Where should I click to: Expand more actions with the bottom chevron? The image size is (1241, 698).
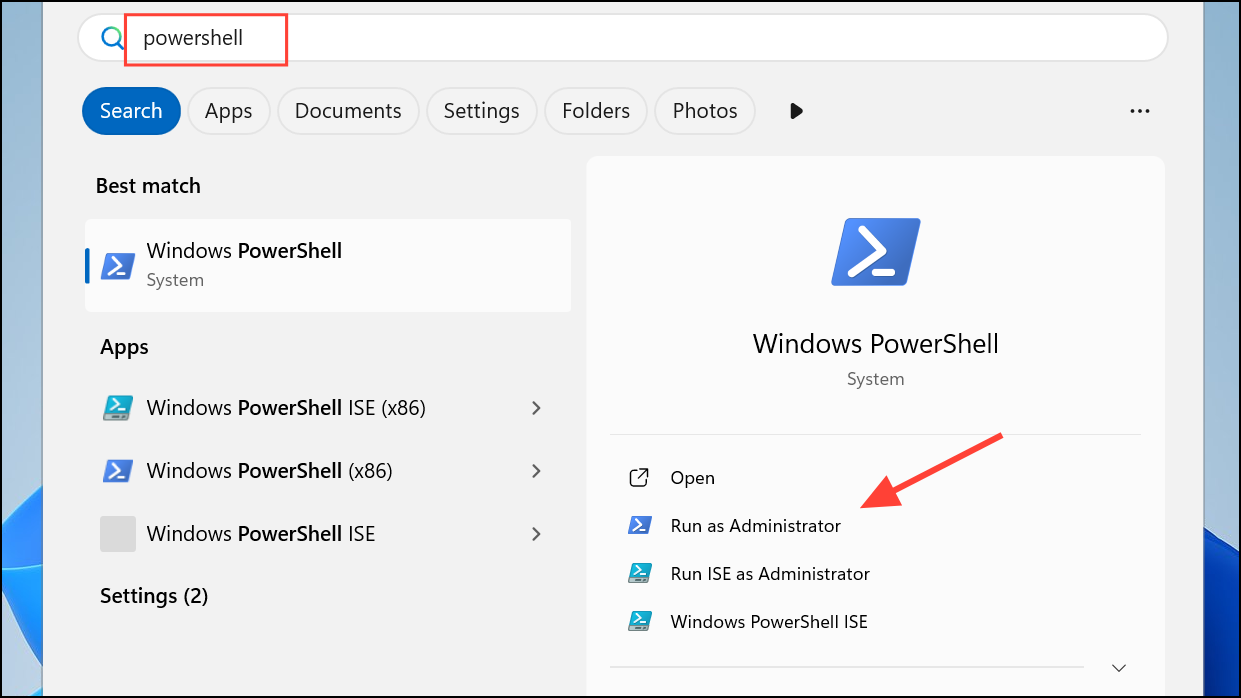coord(1118,666)
